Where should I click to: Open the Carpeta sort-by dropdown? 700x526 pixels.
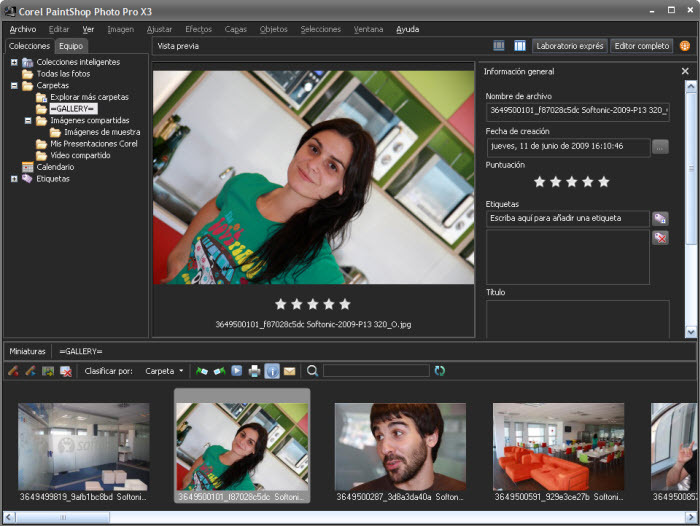[164, 371]
